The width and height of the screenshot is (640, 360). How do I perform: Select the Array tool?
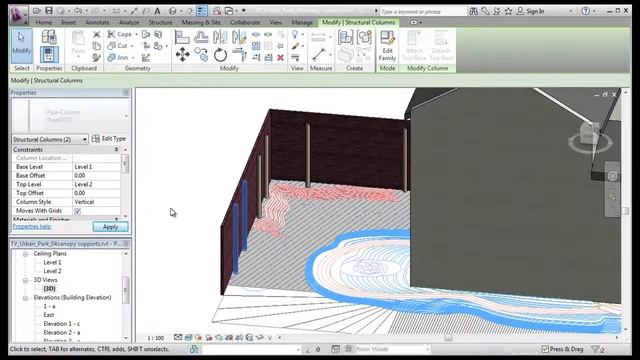coord(256,46)
